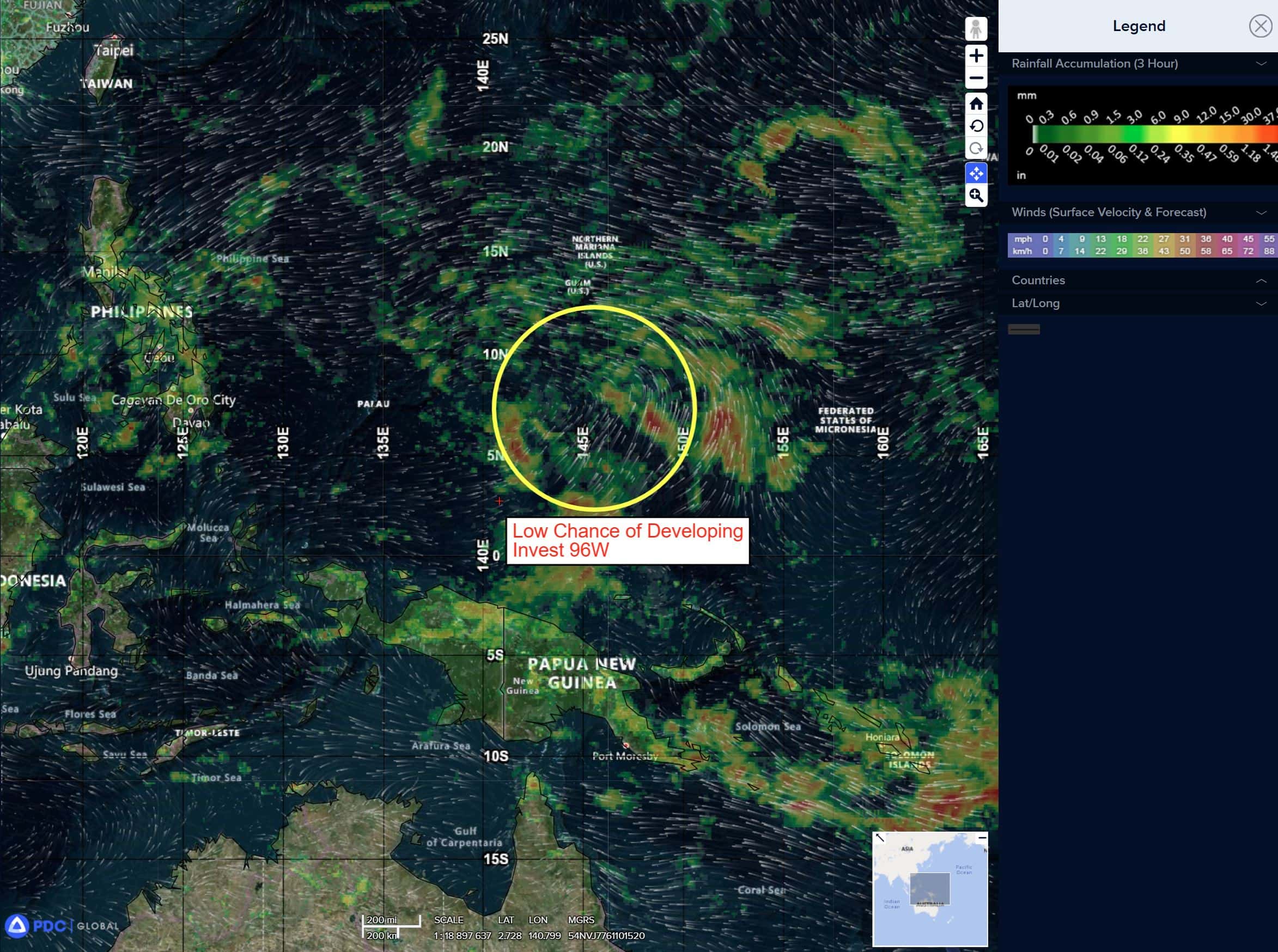The image size is (1278, 952).
Task: Click the shaded extent box in overview
Action: point(929,888)
